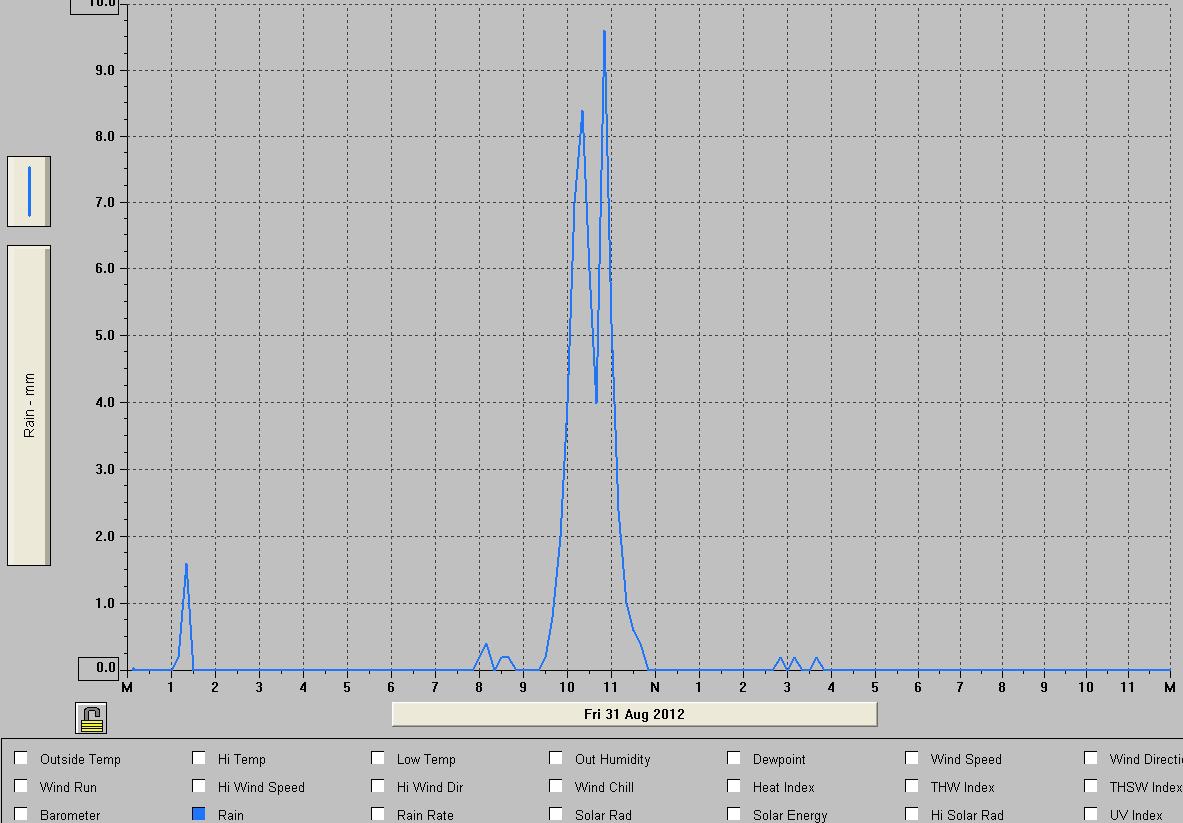Enable the Hi Solar Rad checkbox
The image size is (1183, 823).
(x=912, y=814)
